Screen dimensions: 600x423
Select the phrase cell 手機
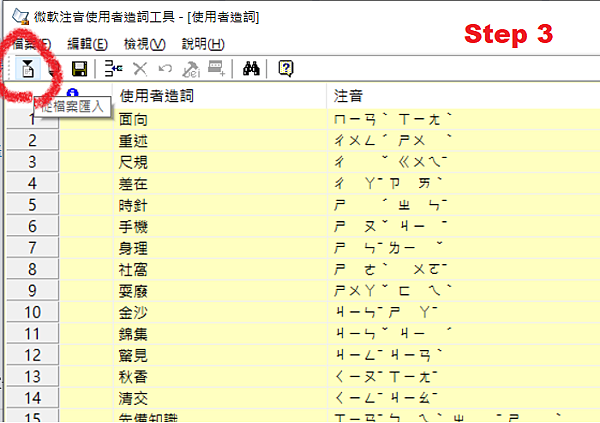click(220, 226)
